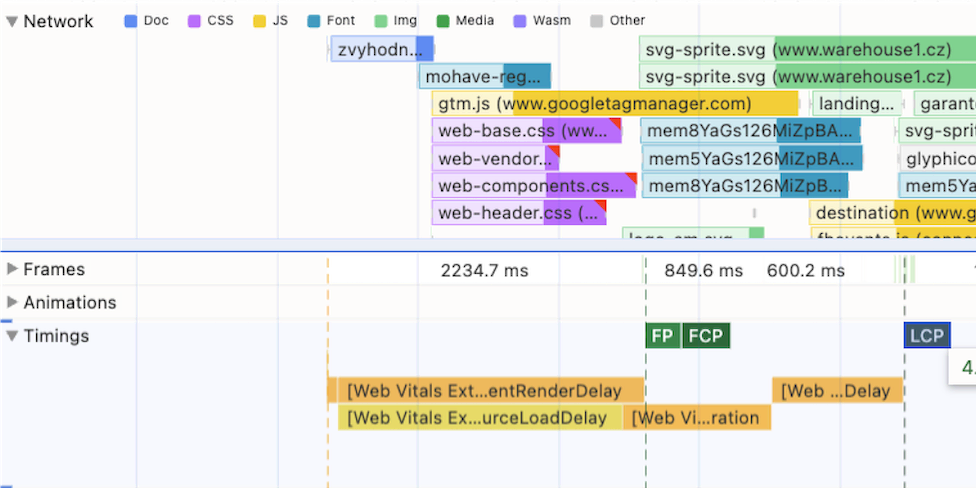Select the 849.6 ms frame
This screenshot has width=976, height=488.
(x=703, y=270)
